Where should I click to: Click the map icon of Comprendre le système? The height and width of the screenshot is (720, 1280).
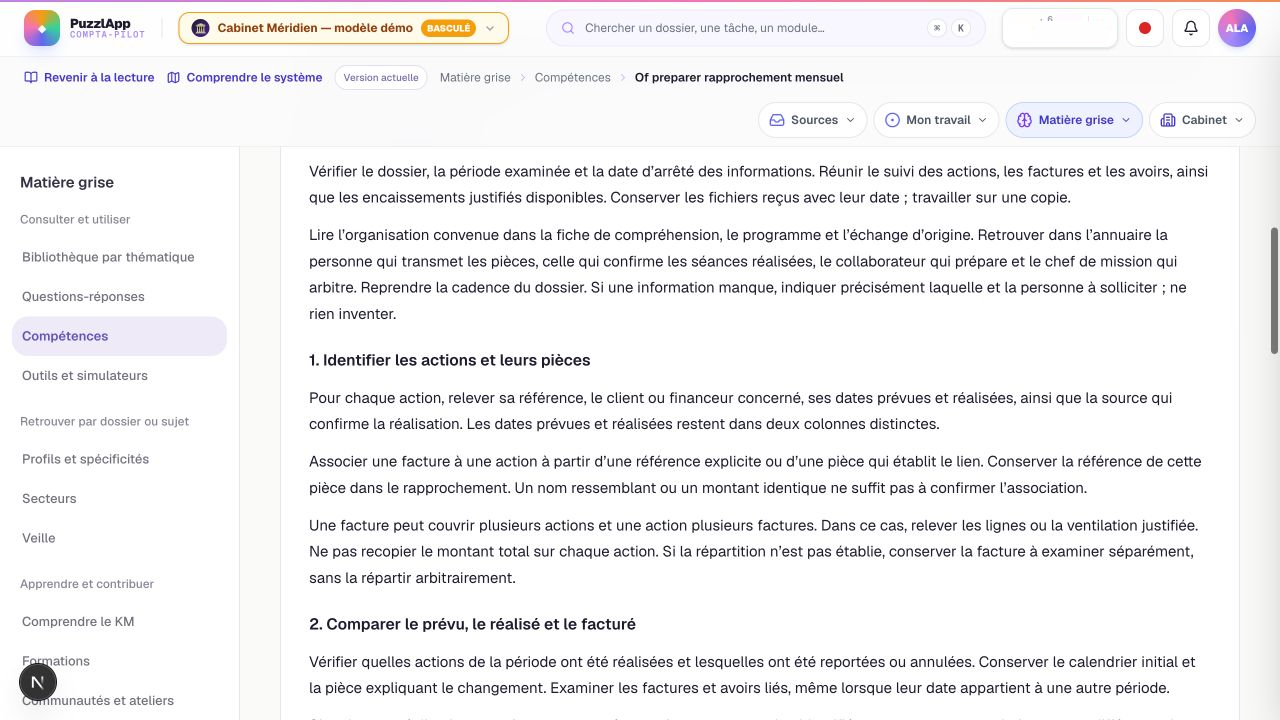pyautogui.click(x=174, y=77)
